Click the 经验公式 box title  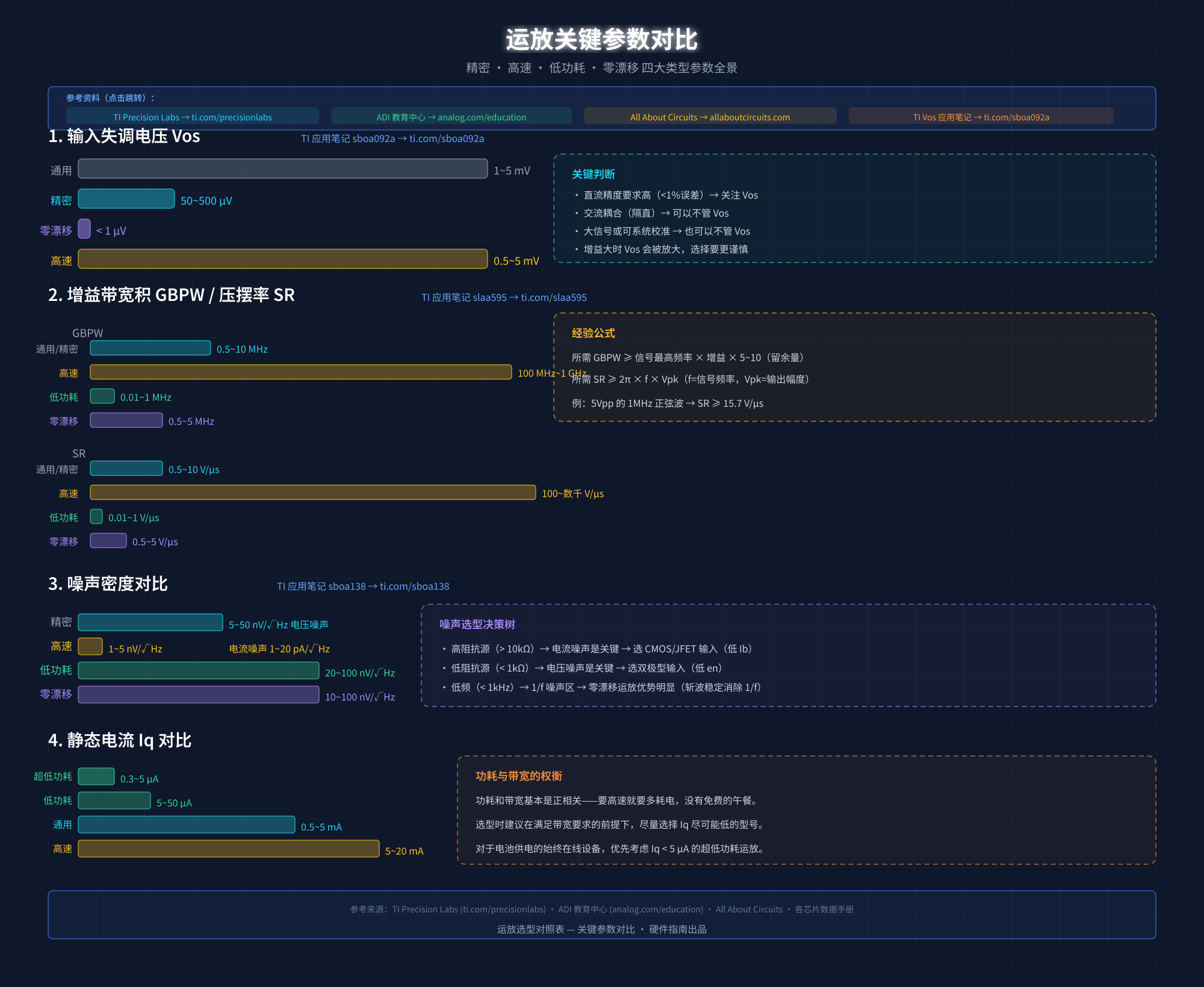coord(594,333)
